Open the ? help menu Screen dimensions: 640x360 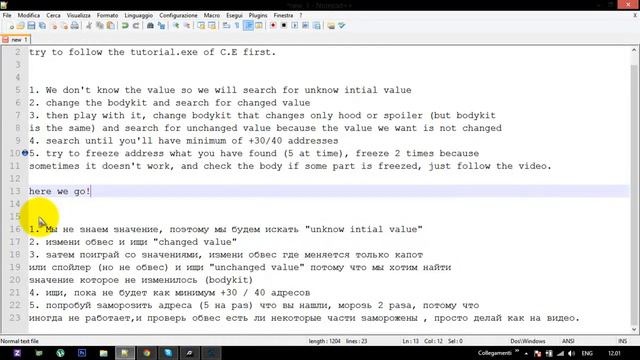click(300, 15)
